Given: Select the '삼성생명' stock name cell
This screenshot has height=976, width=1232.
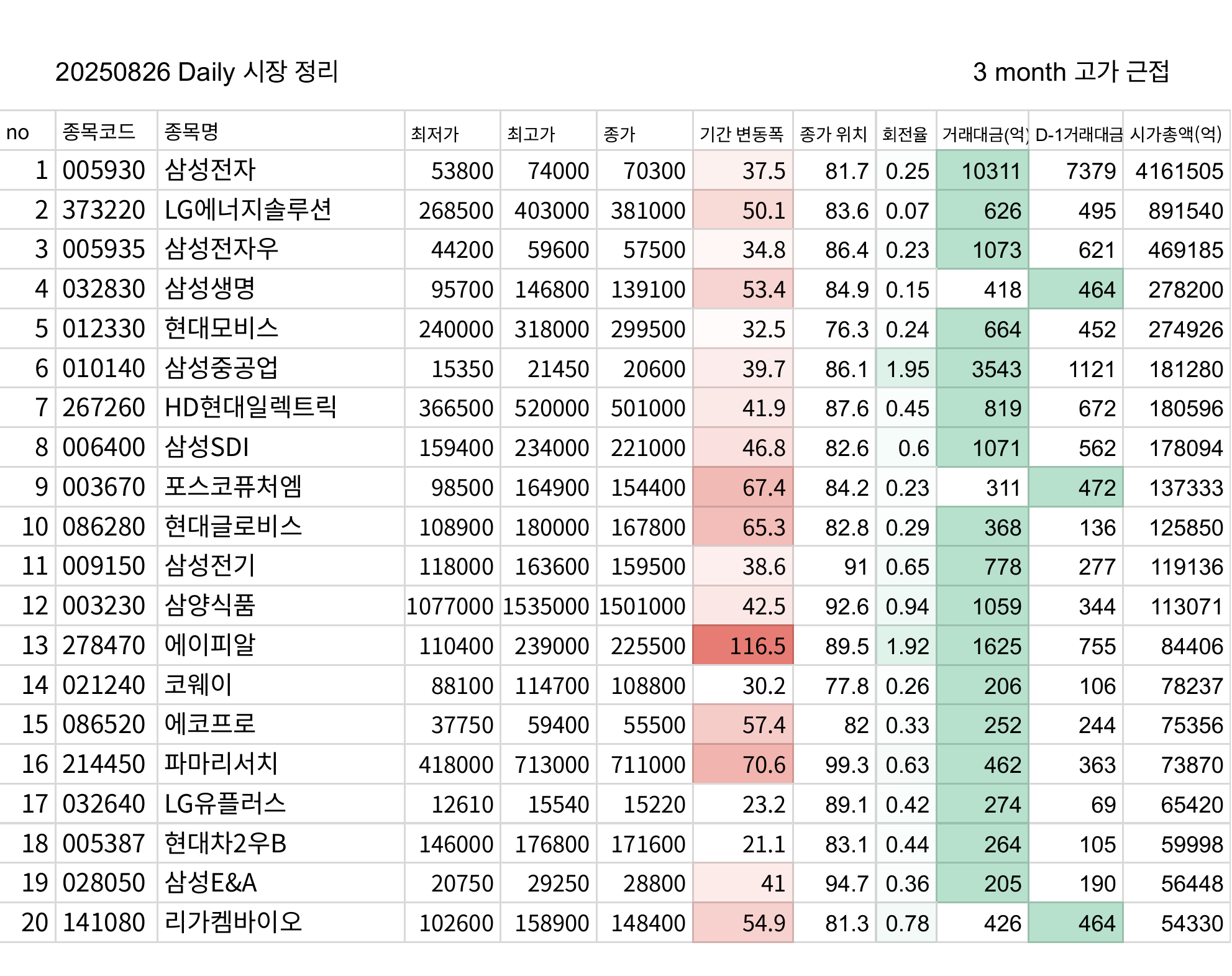Looking at the screenshot, I should (281, 289).
